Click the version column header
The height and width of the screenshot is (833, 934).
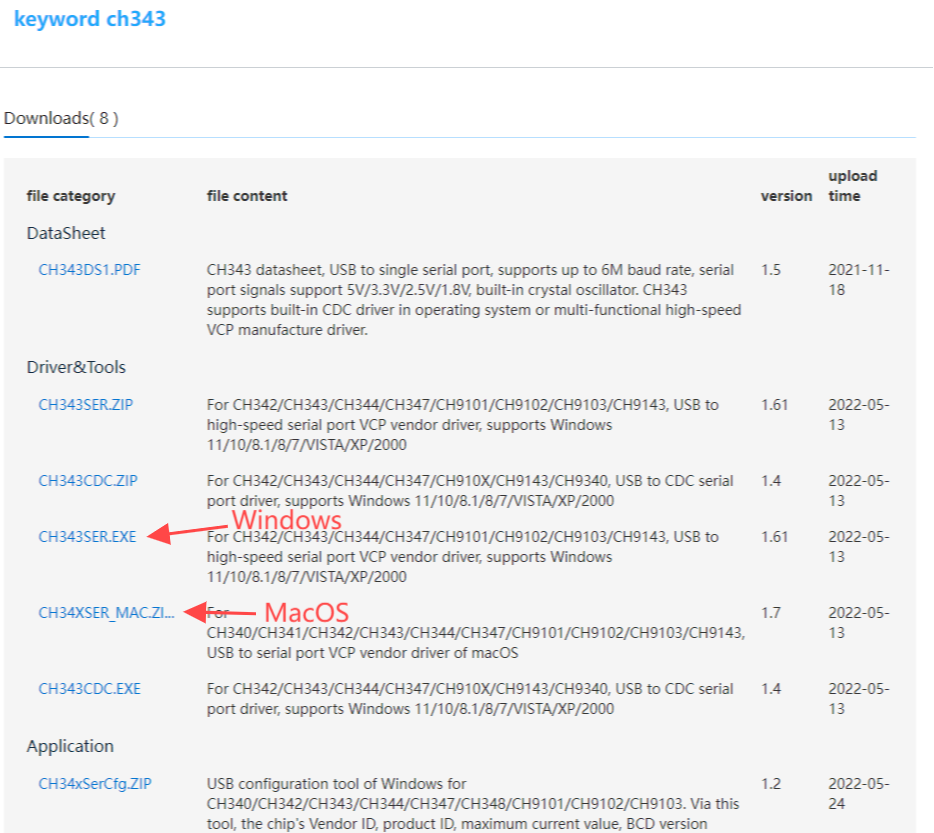pyautogui.click(x=786, y=196)
